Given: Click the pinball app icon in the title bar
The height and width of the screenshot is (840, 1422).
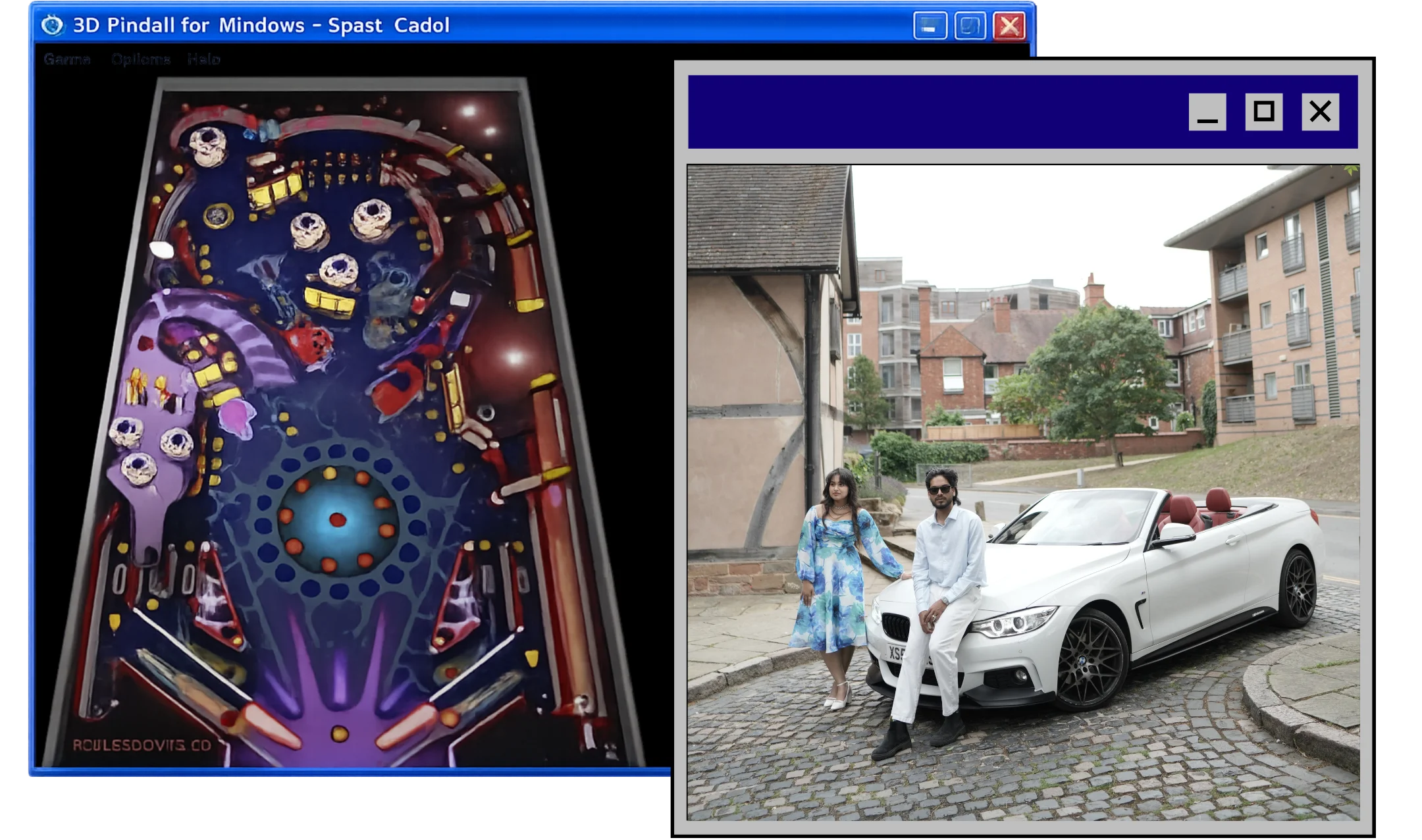Looking at the screenshot, I should (x=52, y=25).
